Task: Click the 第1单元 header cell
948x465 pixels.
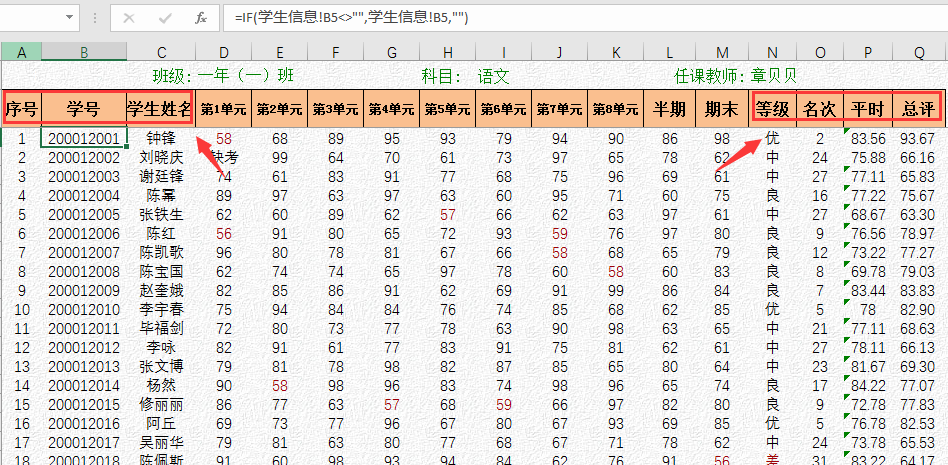Action: [x=224, y=109]
